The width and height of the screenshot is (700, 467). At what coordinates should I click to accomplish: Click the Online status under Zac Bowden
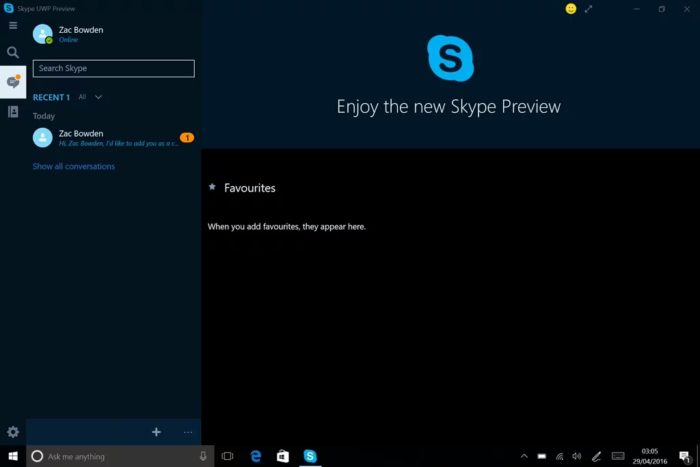68,40
